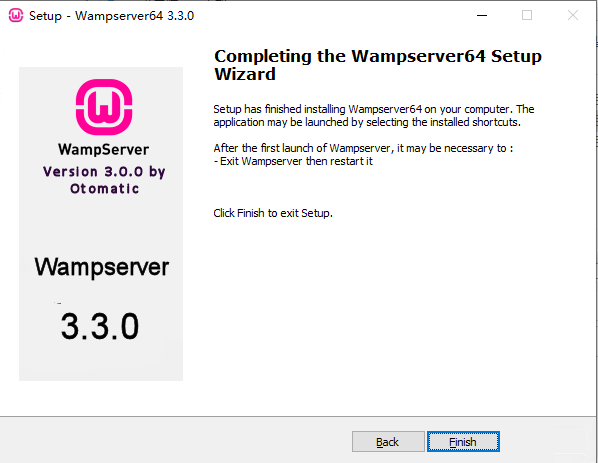Minimize the Wampserver64 Setup window
This screenshot has width=598, height=463.
pyautogui.click(x=482, y=16)
